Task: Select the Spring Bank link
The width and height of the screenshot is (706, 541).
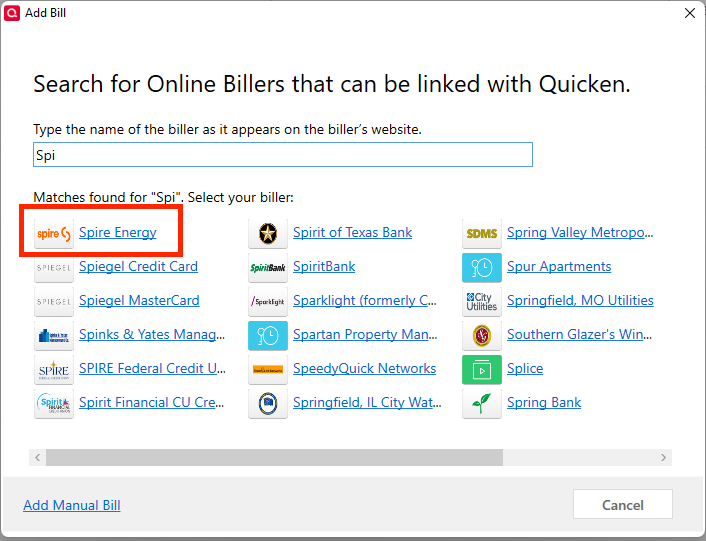Action: point(544,402)
